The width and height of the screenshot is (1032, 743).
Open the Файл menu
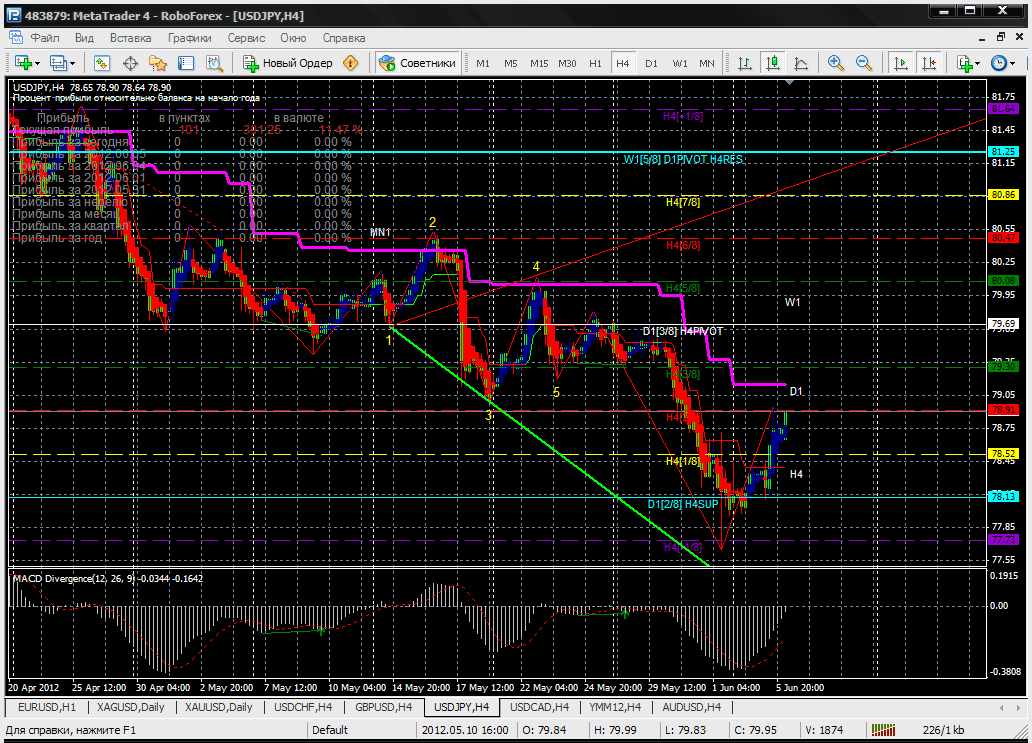tap(45, 38)
